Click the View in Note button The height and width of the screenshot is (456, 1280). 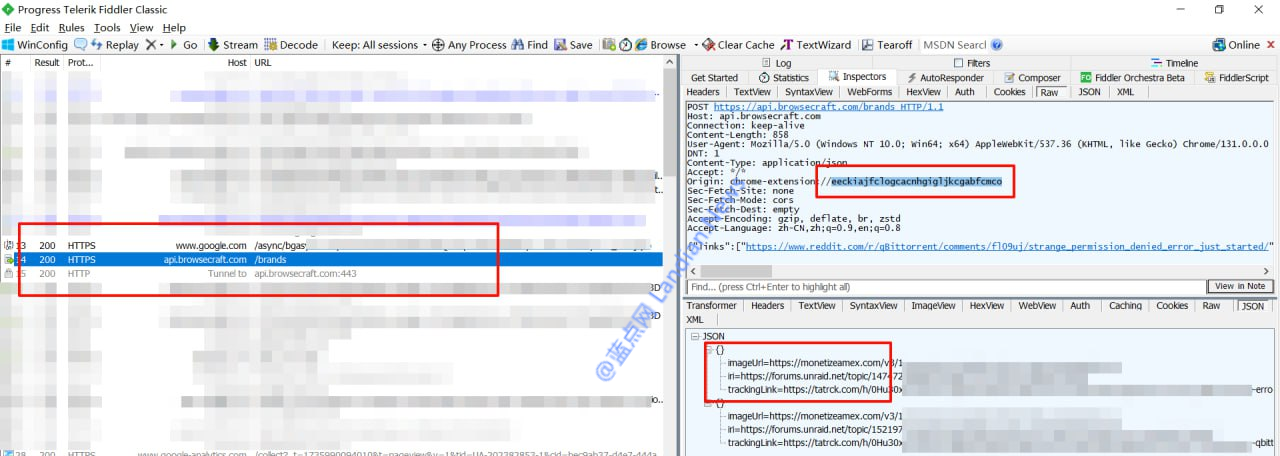pyautogui.click(x=1239, y=287)
